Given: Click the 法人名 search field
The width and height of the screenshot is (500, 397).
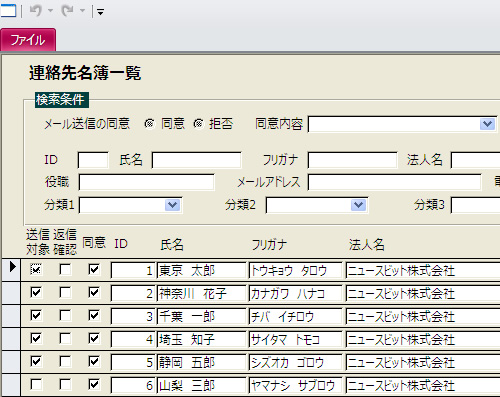Looking at the screenshot, I should (x=475, y=160).
